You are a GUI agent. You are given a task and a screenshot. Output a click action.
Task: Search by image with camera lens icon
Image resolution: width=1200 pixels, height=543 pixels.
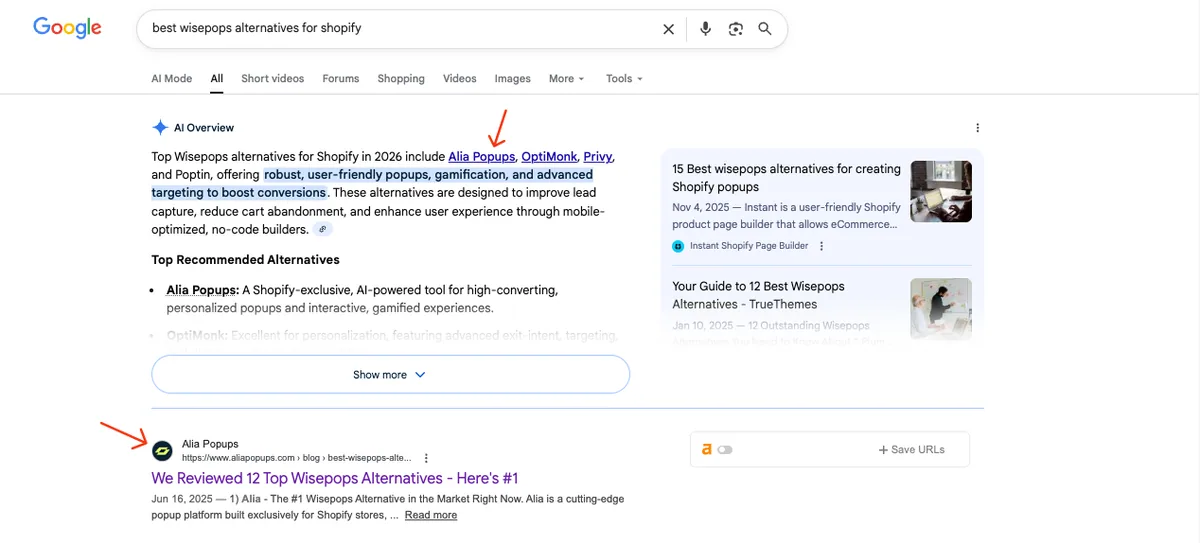point(736,29)
